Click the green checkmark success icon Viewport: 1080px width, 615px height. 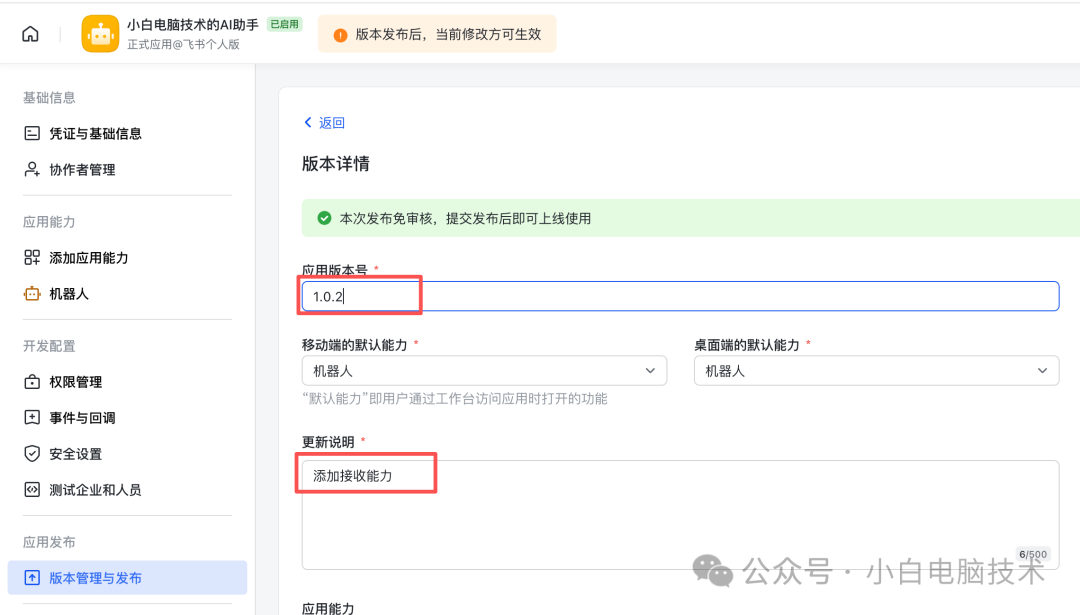[324, 218]
